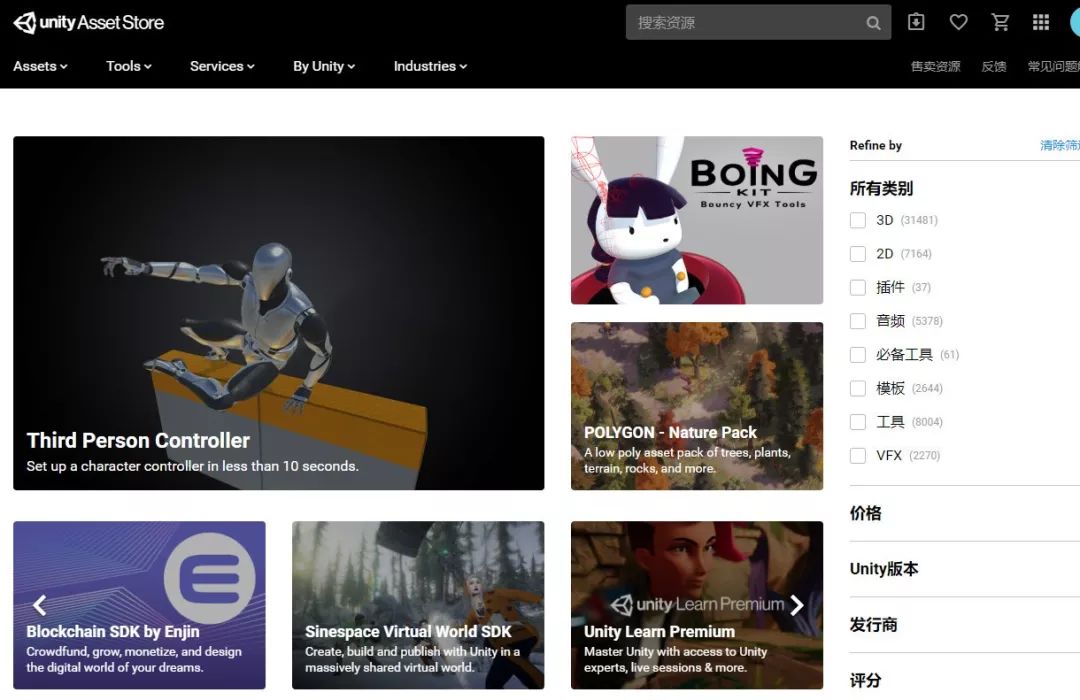Screen dimensions: 1080x700
Task: Collapse the 所有类别 section header
Action: 881,188
